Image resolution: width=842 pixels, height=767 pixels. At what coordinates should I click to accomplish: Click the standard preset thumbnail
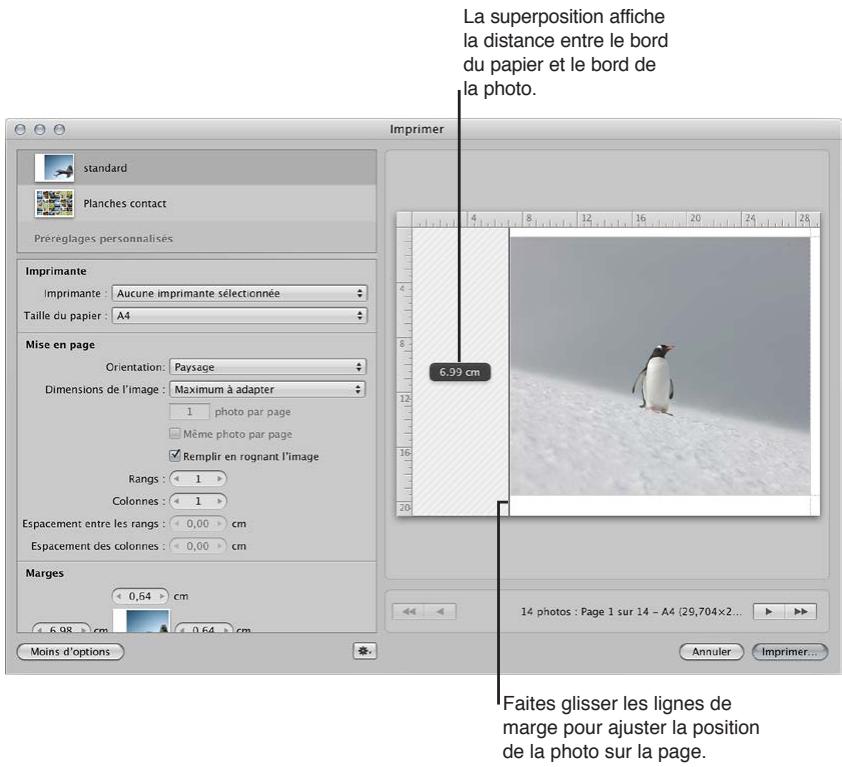54,168
